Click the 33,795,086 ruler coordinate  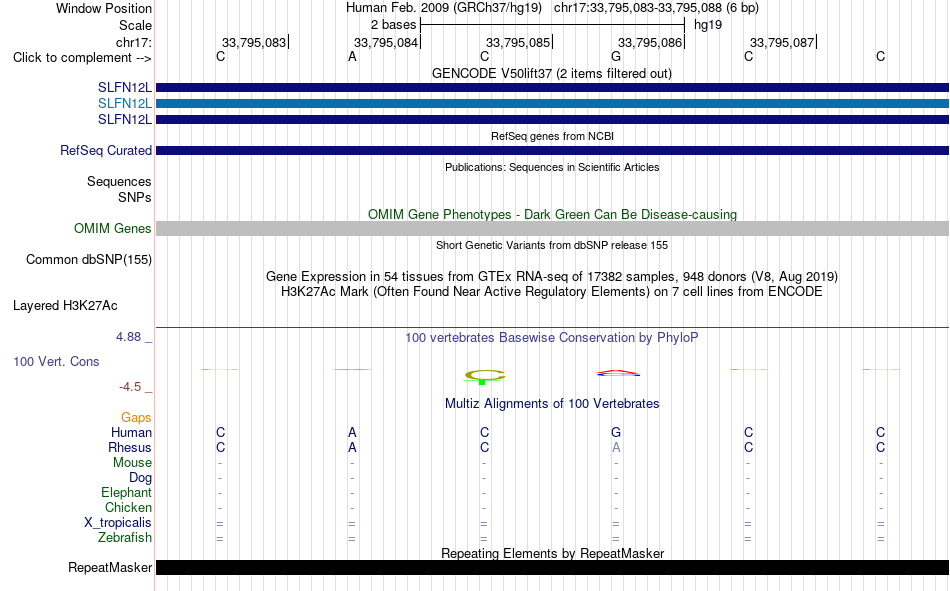650,42
